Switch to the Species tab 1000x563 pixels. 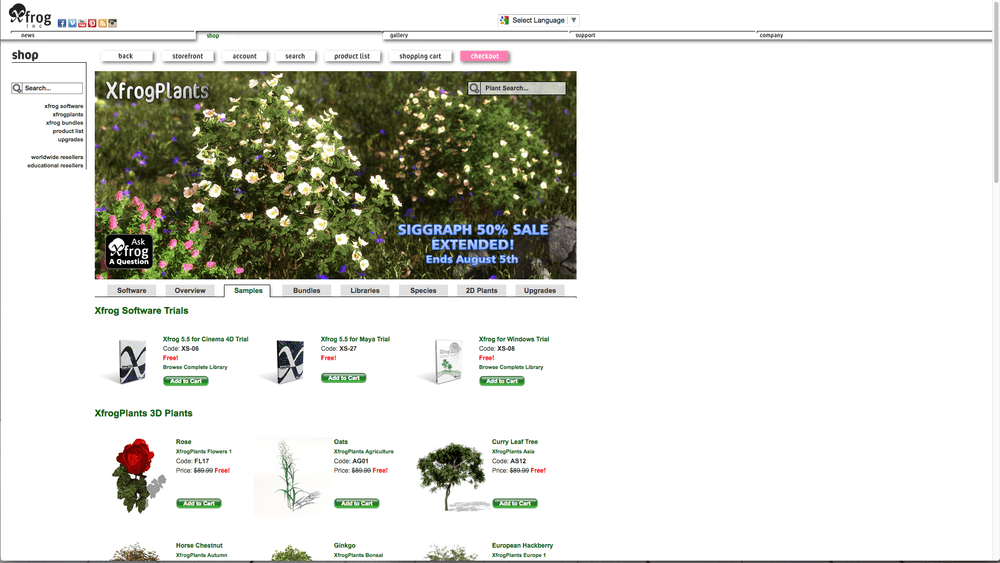(x=423, y=291)
